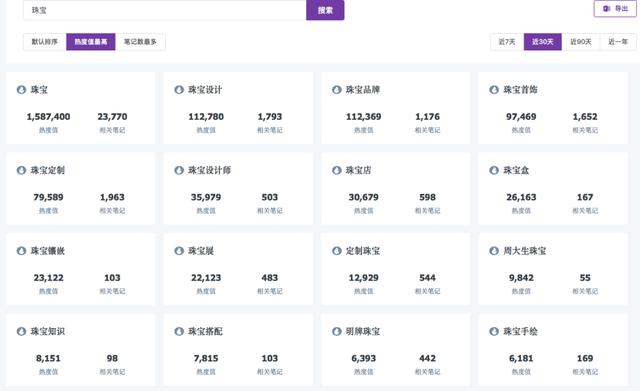Click the icon beside 珠宝首饰 keyword
The width and height of the screenshot is (640, 391).
tap(494, 90)
